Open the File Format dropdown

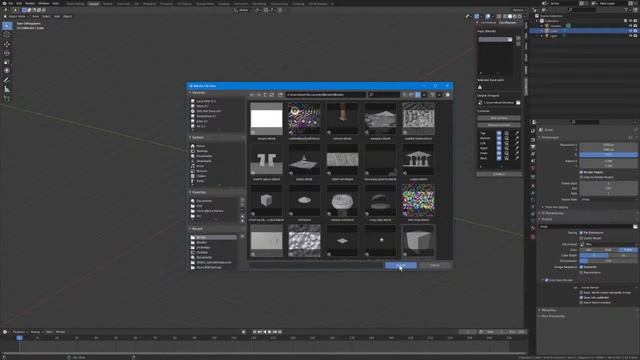point(608,244)
